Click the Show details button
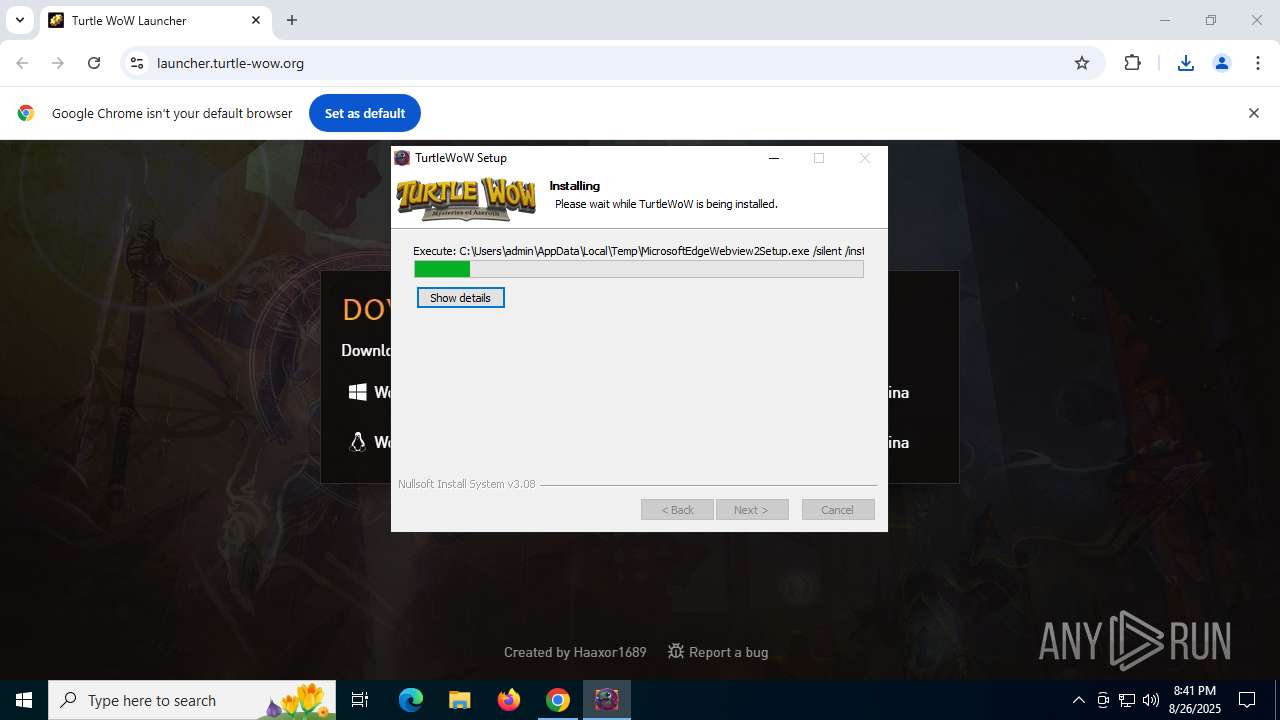 [461, 298]
